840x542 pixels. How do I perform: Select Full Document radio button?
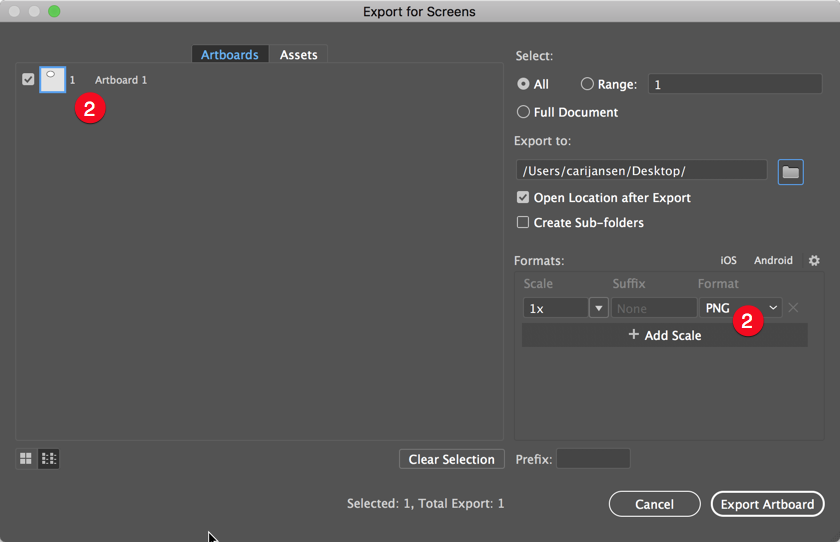523,112
